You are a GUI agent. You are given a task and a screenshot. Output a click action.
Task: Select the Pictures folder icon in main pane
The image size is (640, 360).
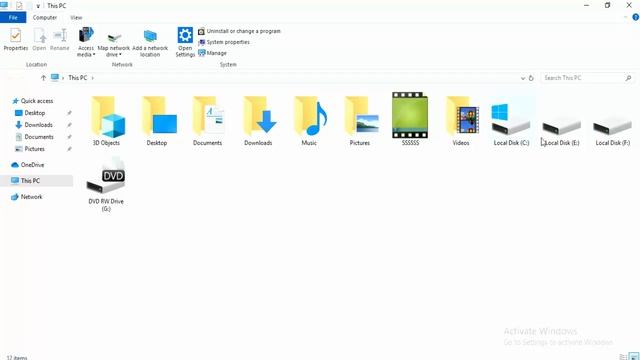360,121
